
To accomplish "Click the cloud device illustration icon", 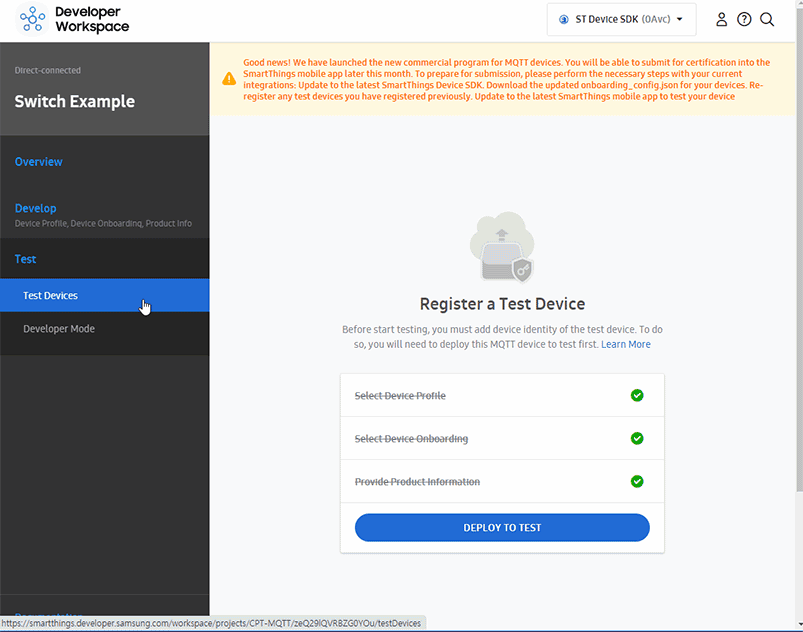I will [501, 246].
